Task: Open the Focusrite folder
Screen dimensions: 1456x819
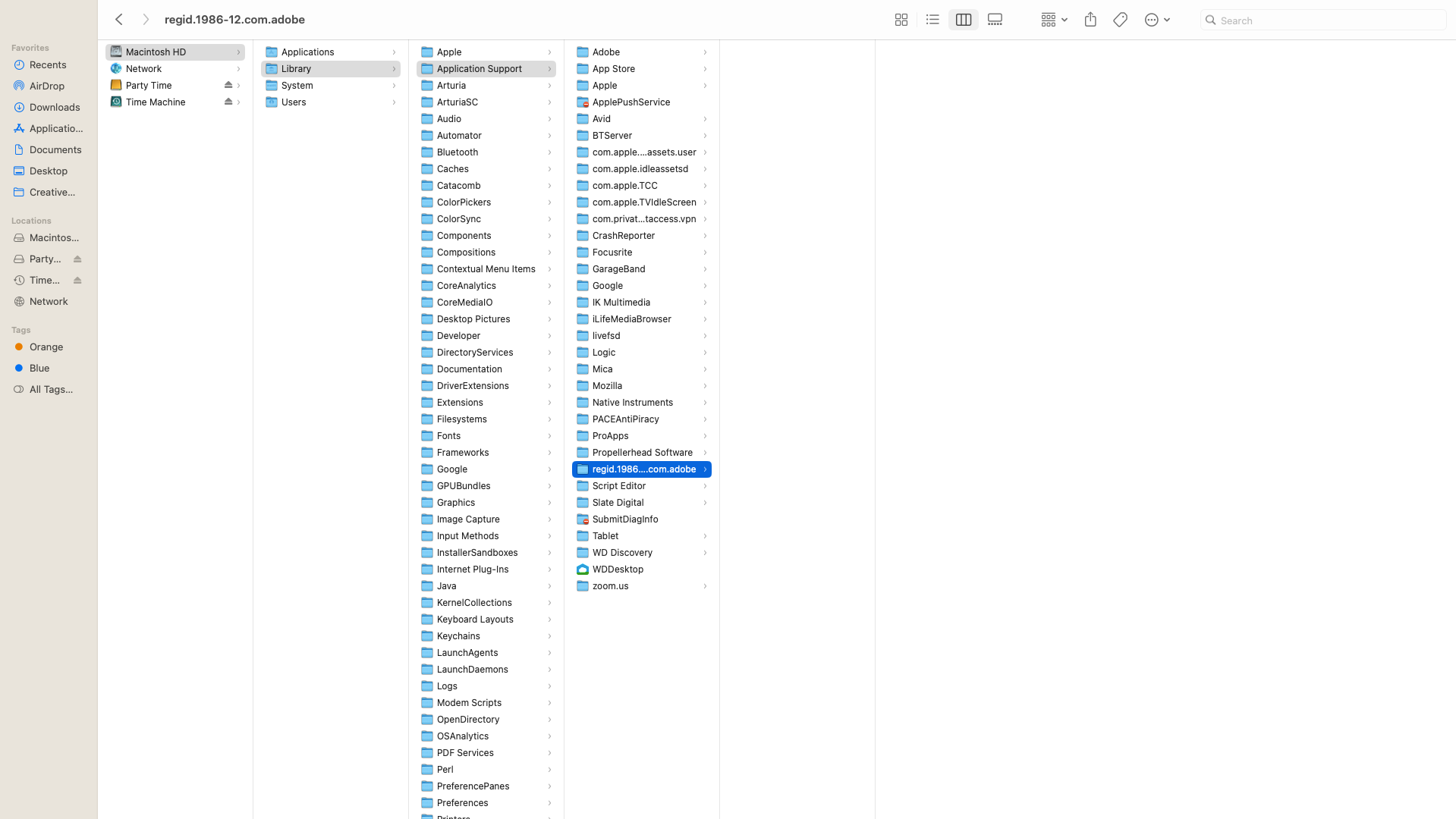Action: point(642,253)
